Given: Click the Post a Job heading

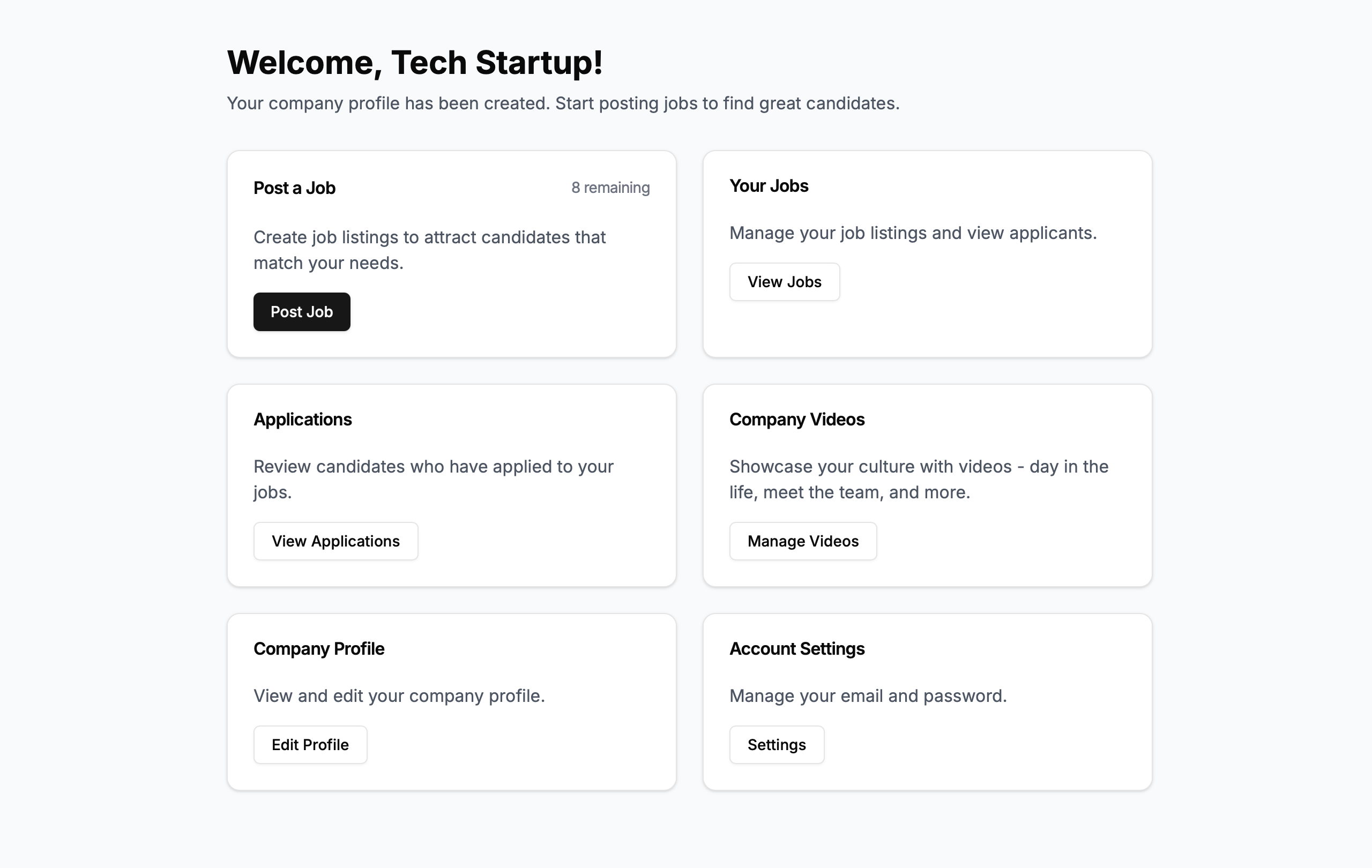Looking at the screenshot, I should [x=294, y=188].
